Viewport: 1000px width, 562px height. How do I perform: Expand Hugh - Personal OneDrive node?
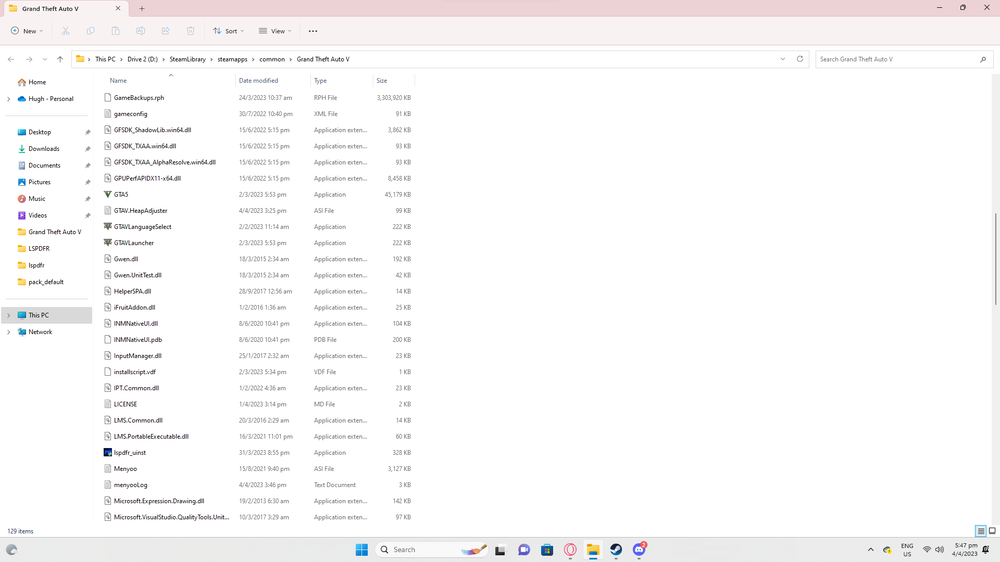coord(8,99)
